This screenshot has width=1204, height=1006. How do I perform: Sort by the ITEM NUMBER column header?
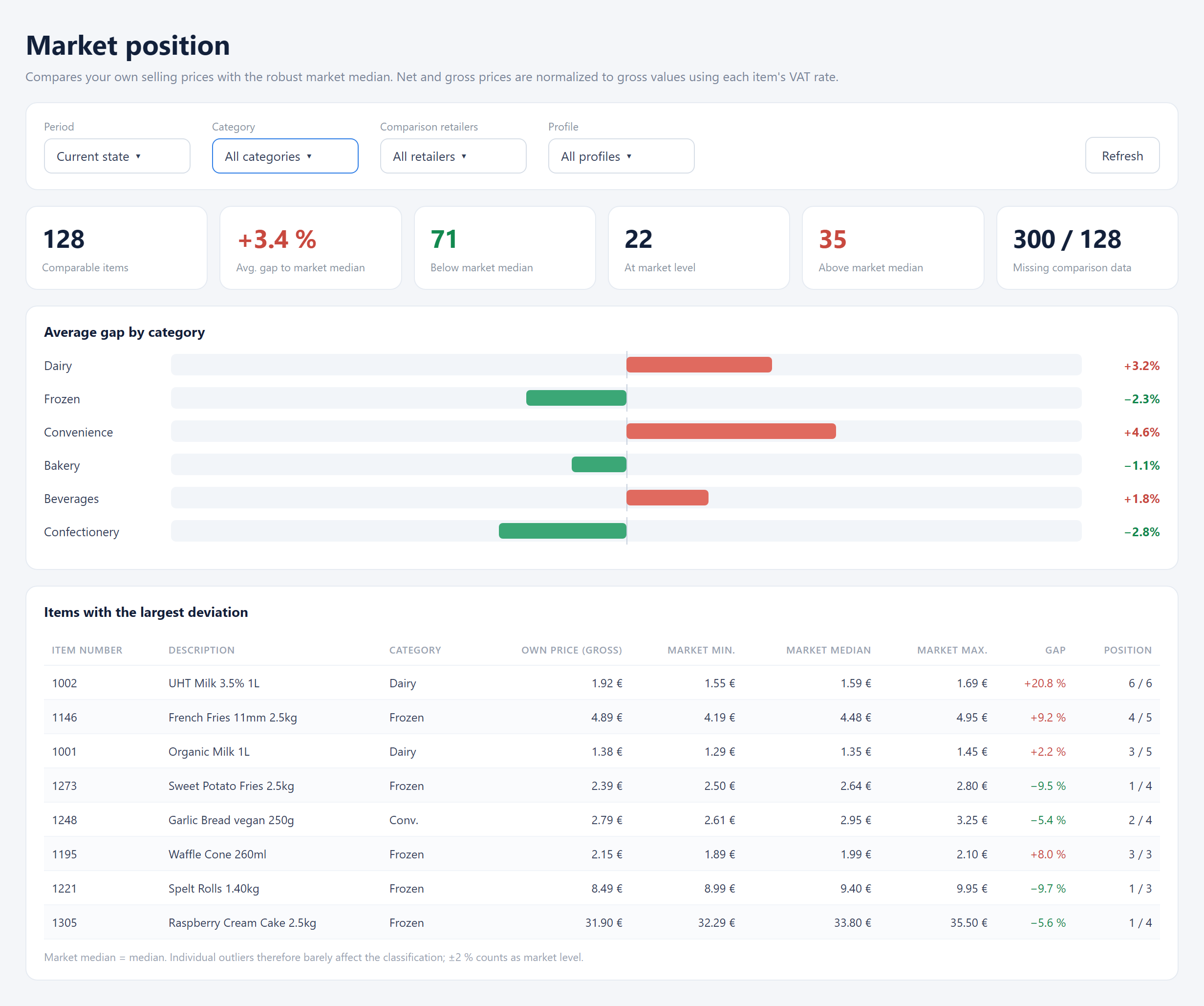click(x=87, y=651)
